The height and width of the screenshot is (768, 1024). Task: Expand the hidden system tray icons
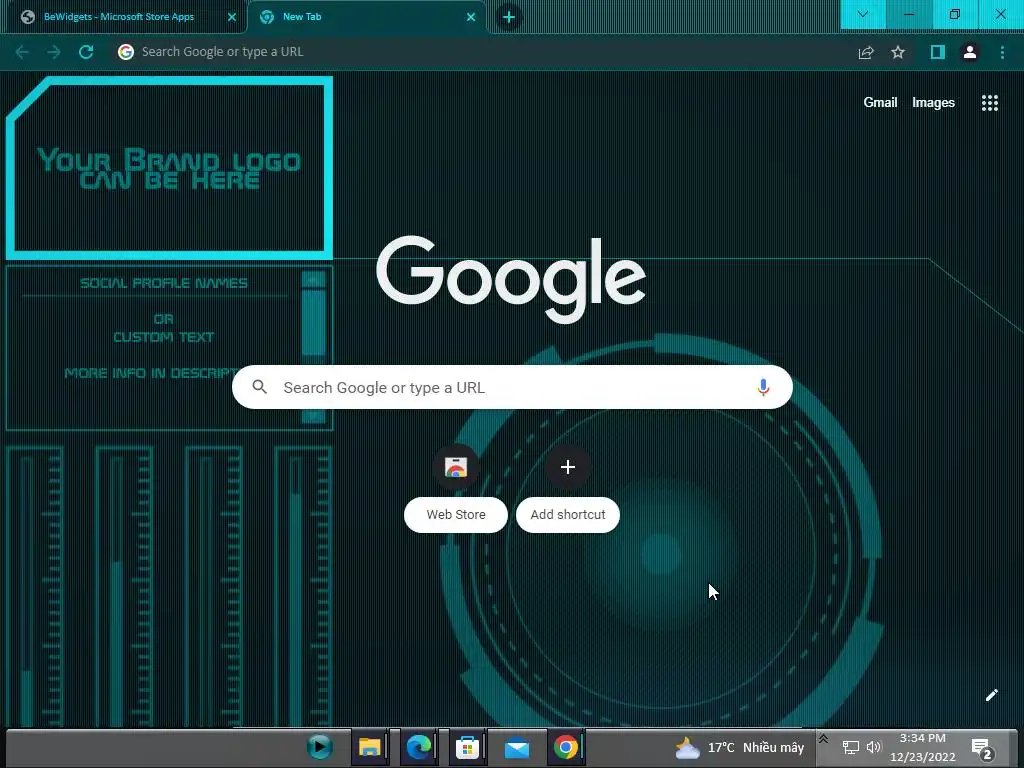coord(824,739)
